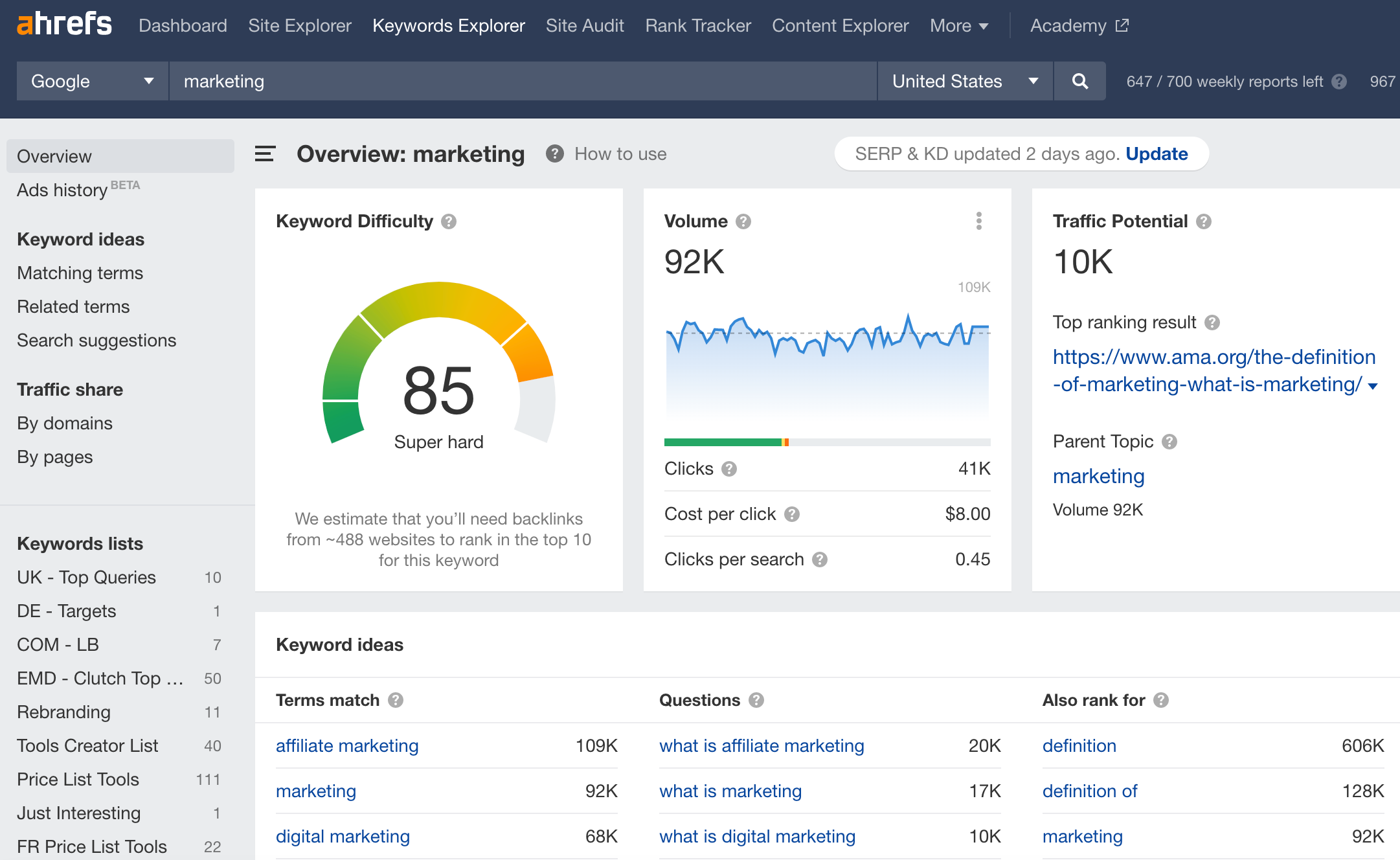Image resolution: width=1400 pixels, height=860 pixels.
Task: Open Search suggestions in sidebar
Action: [x=96, y=341]
